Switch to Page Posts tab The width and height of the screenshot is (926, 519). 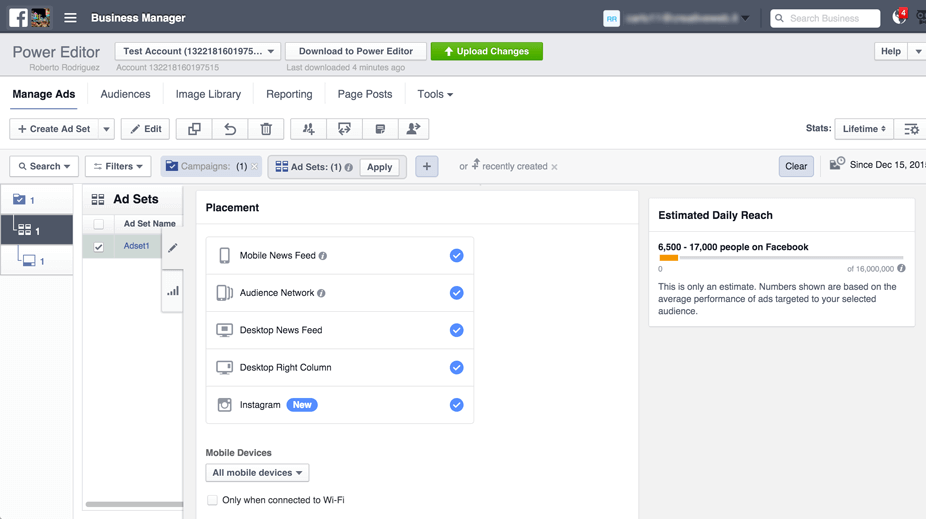(x=364, y=94)
